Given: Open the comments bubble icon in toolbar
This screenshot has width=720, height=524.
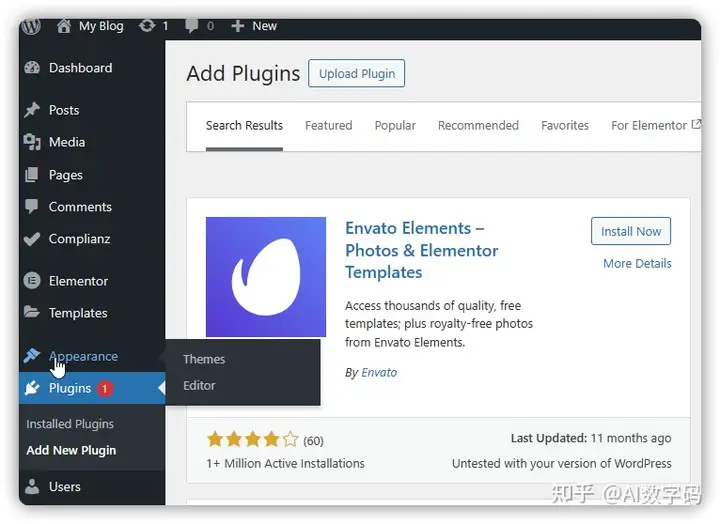Looking at the screenshot, I should click(x=191, y=26).
